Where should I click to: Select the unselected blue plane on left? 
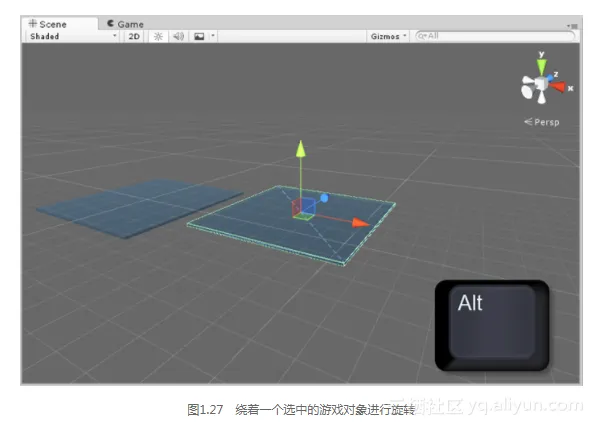tap(140, 208)
